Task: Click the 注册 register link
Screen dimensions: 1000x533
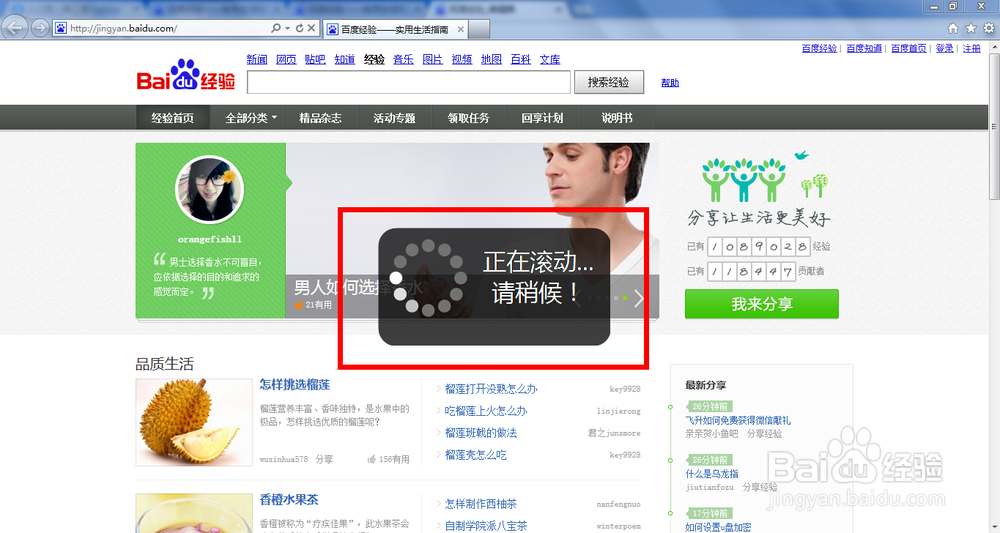Action: click(972, 48)
